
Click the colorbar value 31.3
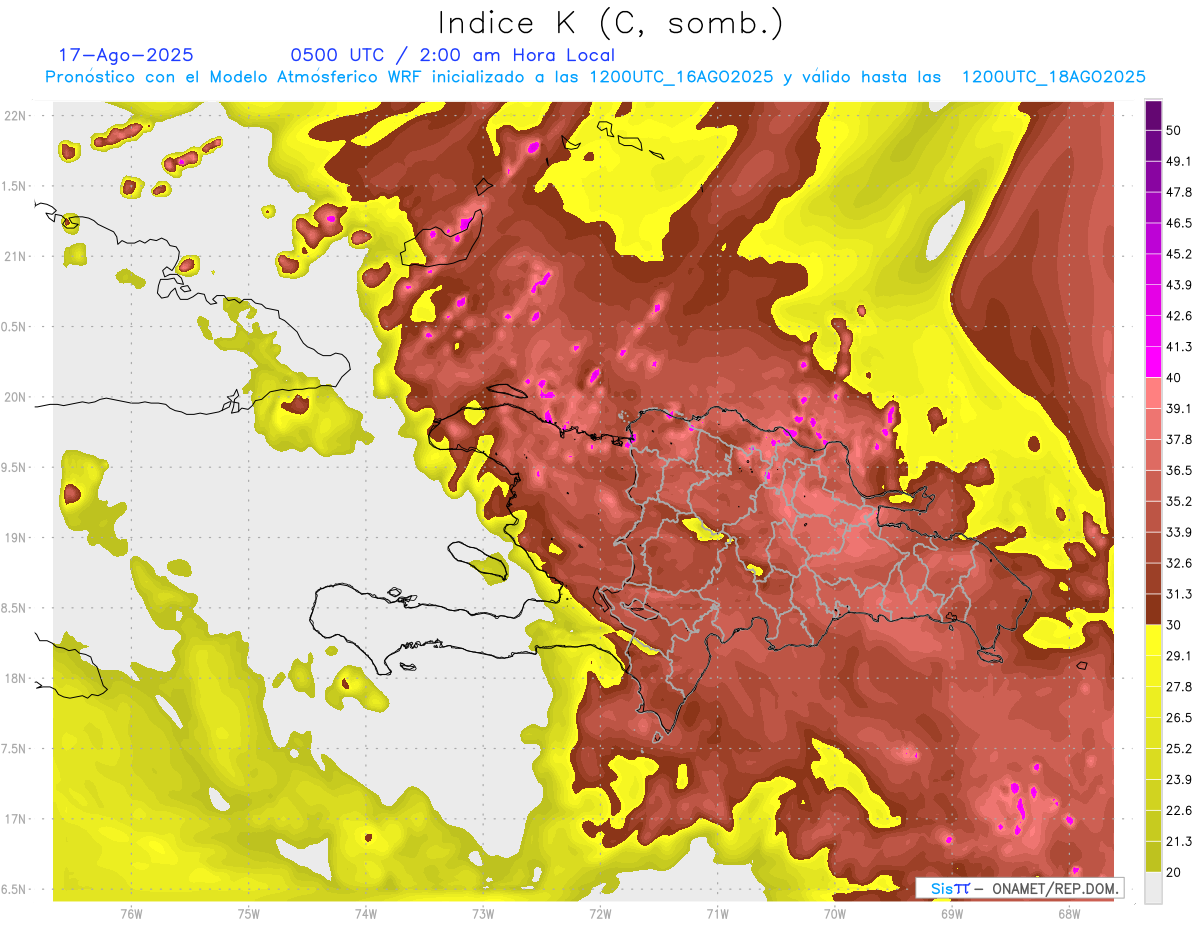tap(1179, 594)
